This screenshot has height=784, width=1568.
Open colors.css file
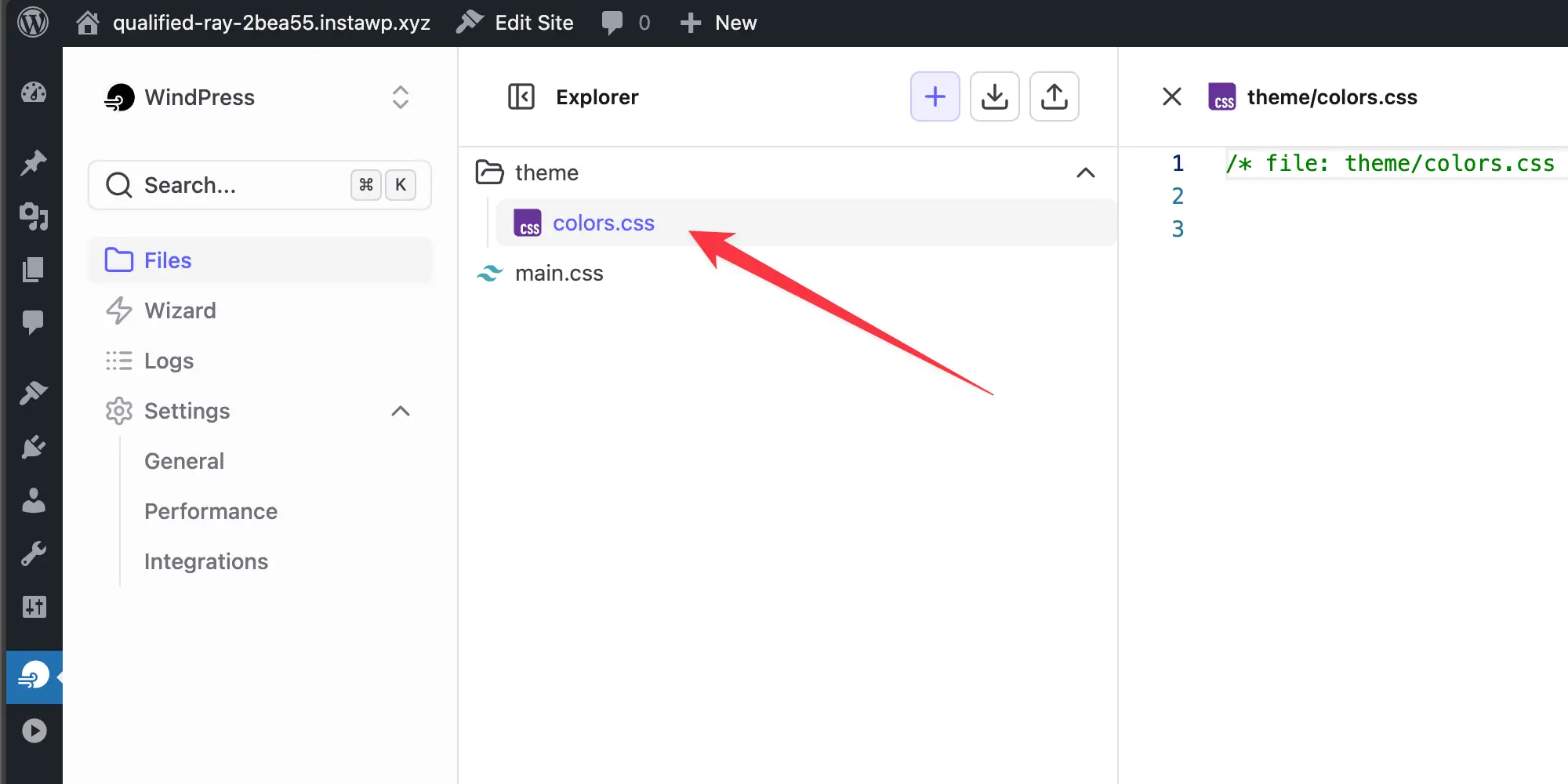[806, 223]
